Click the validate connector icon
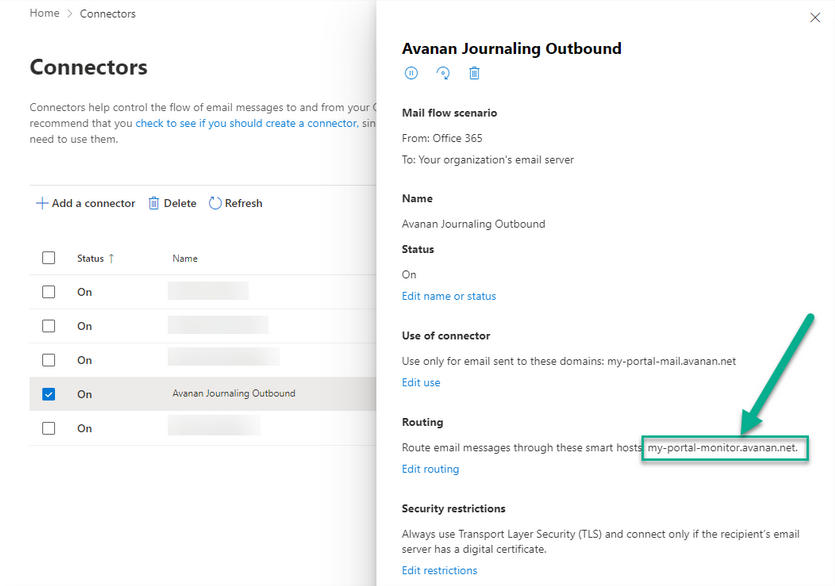 (443, 73)
